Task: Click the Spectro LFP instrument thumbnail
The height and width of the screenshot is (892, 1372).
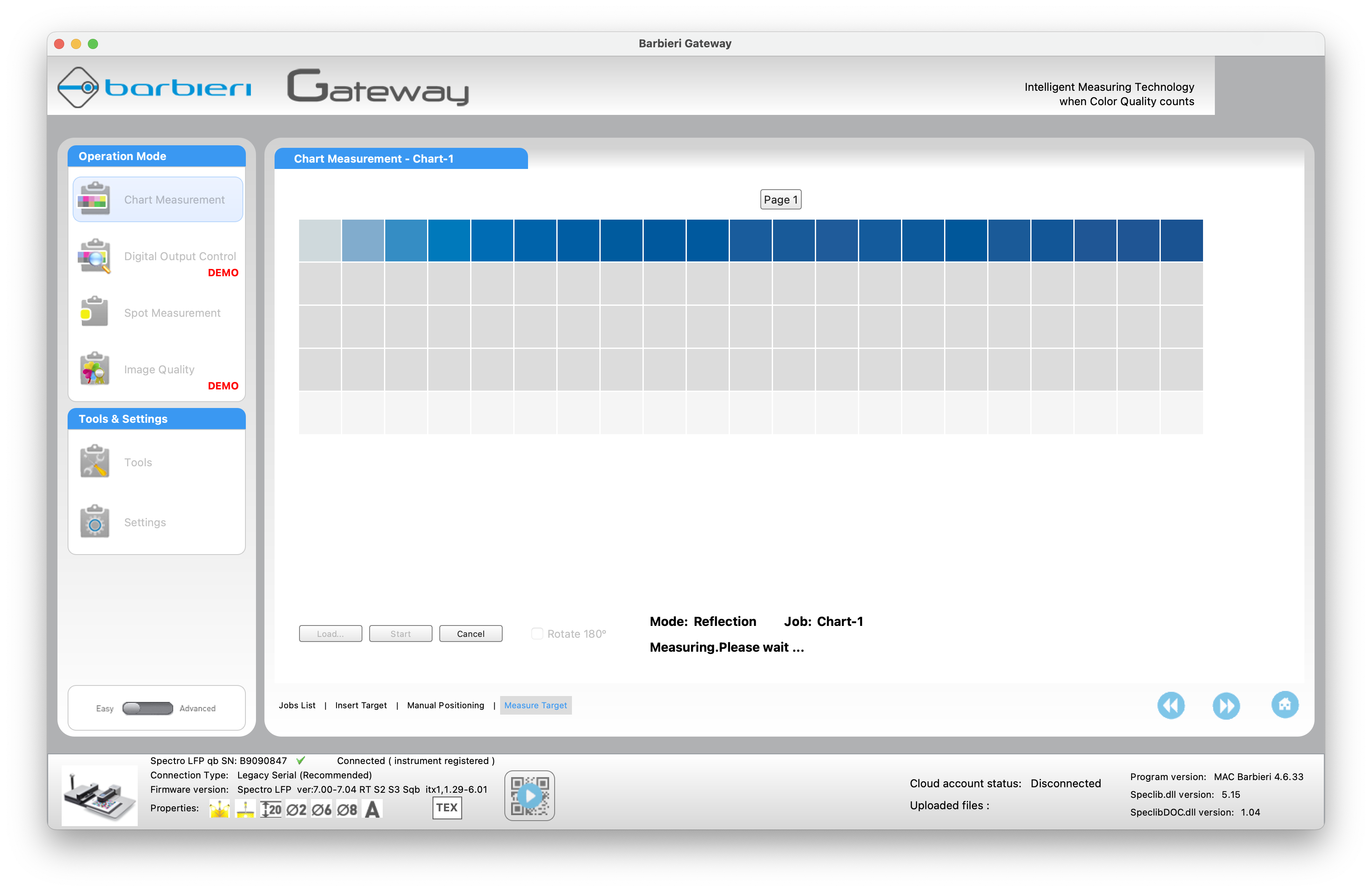Action: pyautogui.click(x=99, y=796)
